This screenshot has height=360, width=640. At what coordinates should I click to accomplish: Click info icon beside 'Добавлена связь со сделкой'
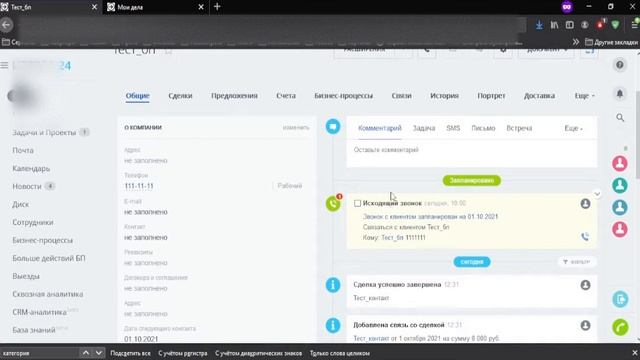(x=333, y=325)
